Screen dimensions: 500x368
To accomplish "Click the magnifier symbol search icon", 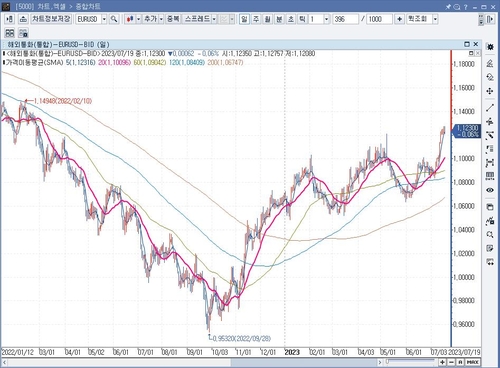I will [x=114, y=19].
